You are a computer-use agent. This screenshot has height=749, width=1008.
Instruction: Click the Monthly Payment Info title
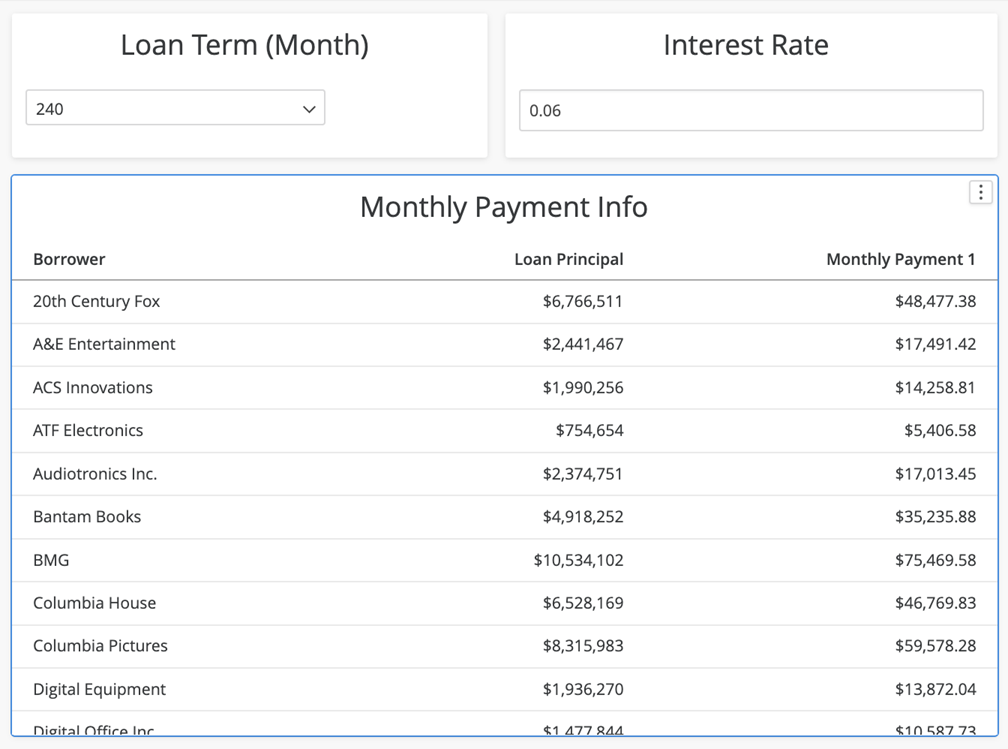504,207
